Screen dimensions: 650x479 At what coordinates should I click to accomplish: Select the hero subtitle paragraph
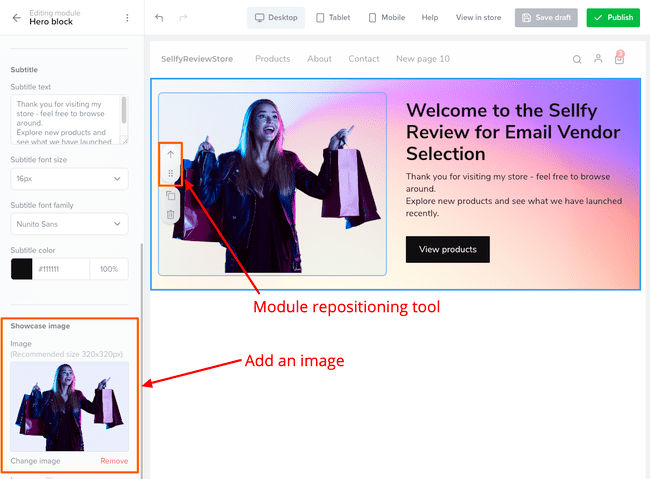click(x=514, y=195)
